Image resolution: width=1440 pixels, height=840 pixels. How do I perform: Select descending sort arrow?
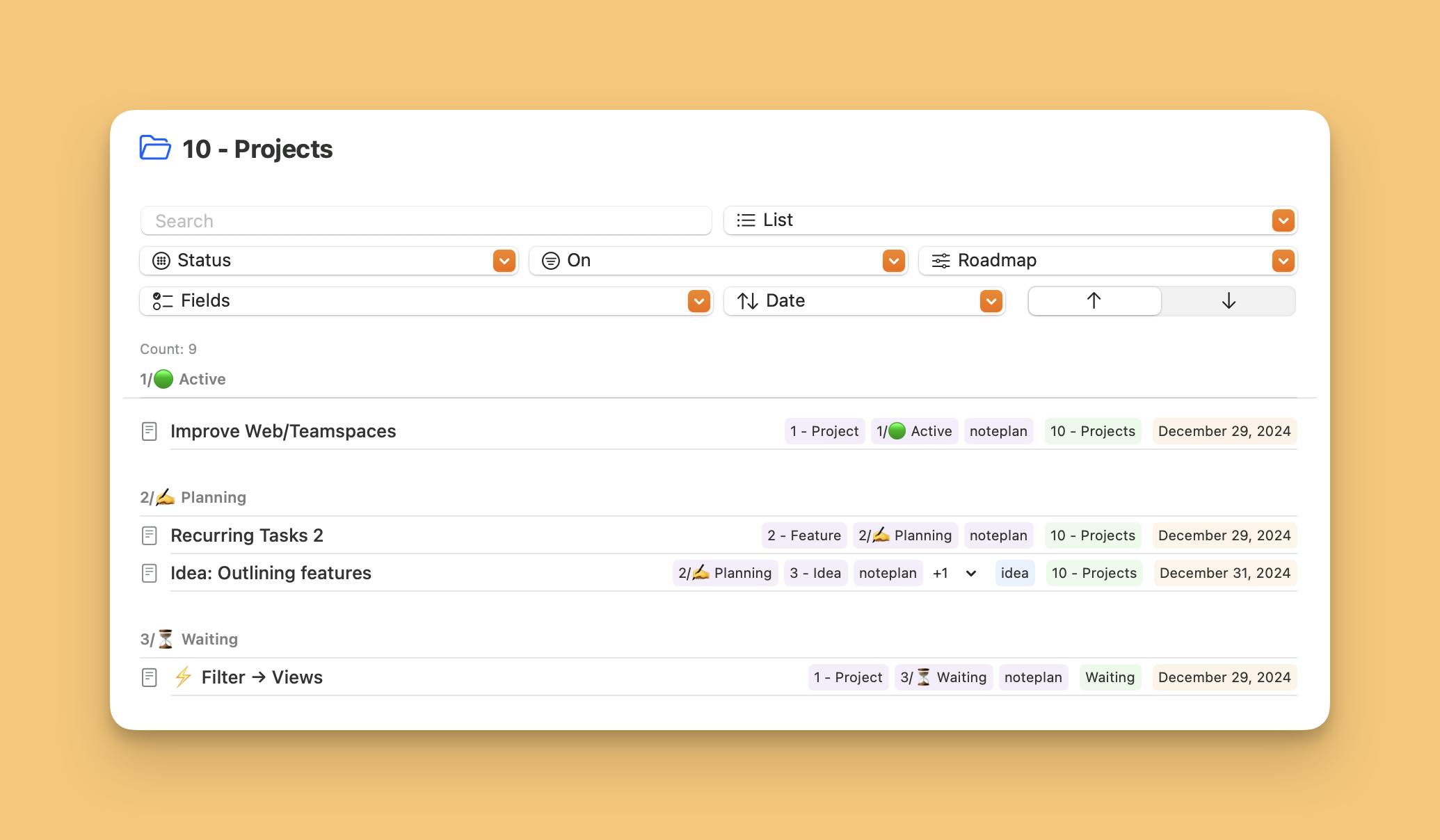click(1229, 301)
